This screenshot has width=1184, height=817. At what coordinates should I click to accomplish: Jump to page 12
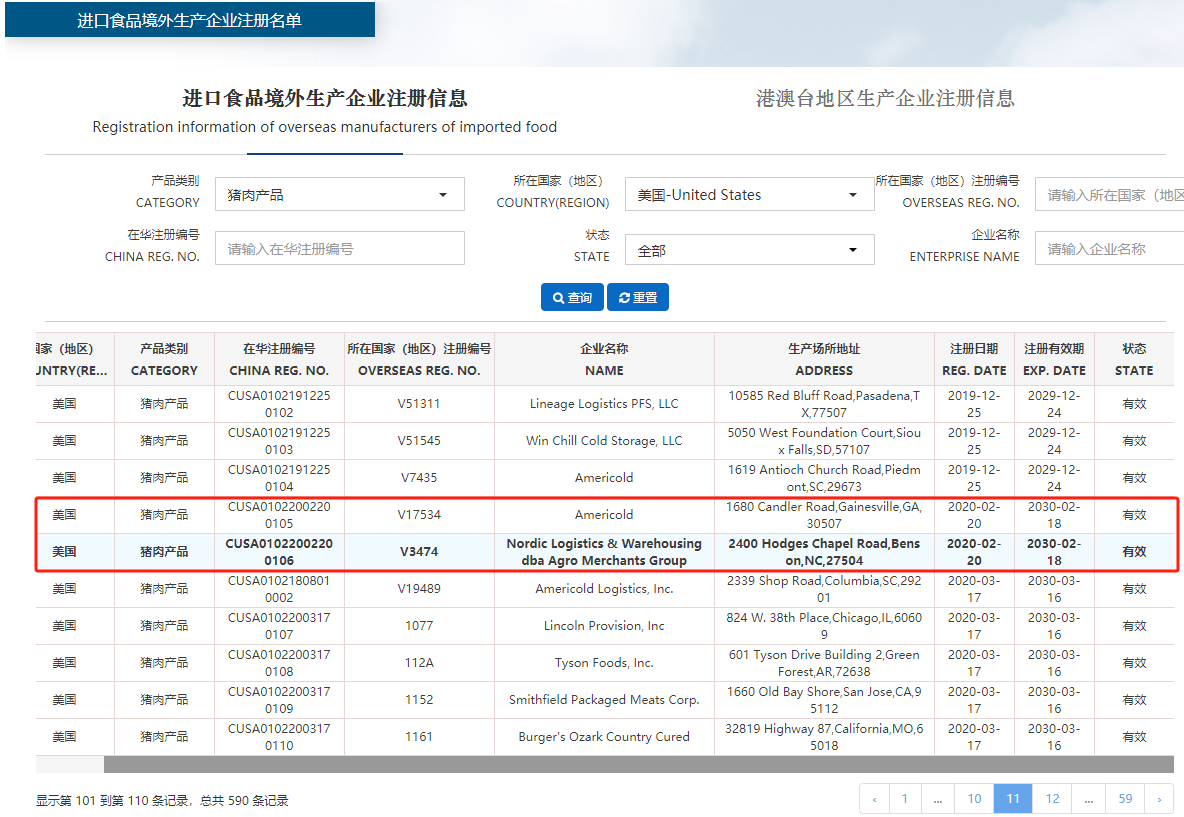pos(1052,799)
